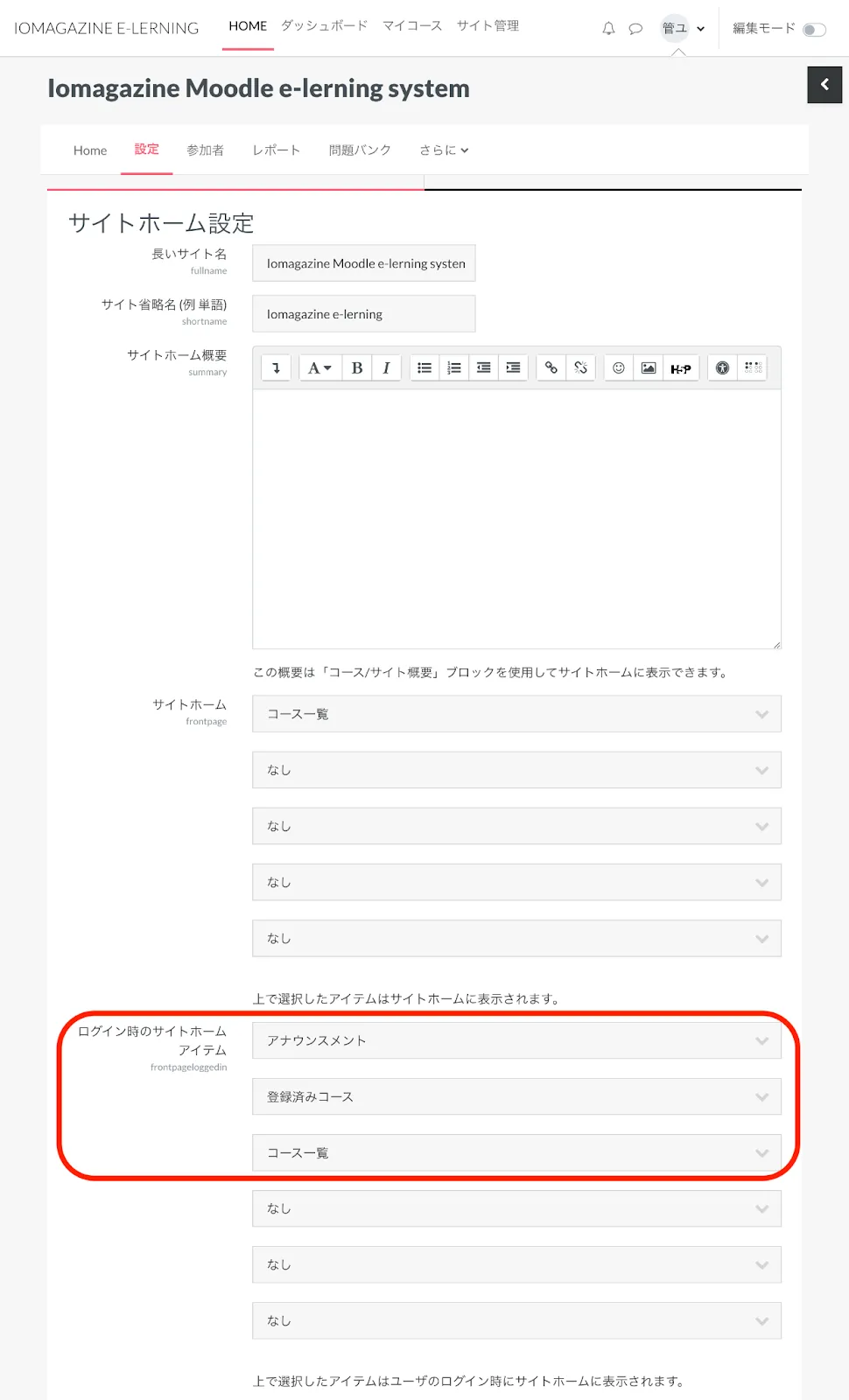The image size is (849, 1400).
Task: Run the accessibility checker tool
Action: pos(722,368)
